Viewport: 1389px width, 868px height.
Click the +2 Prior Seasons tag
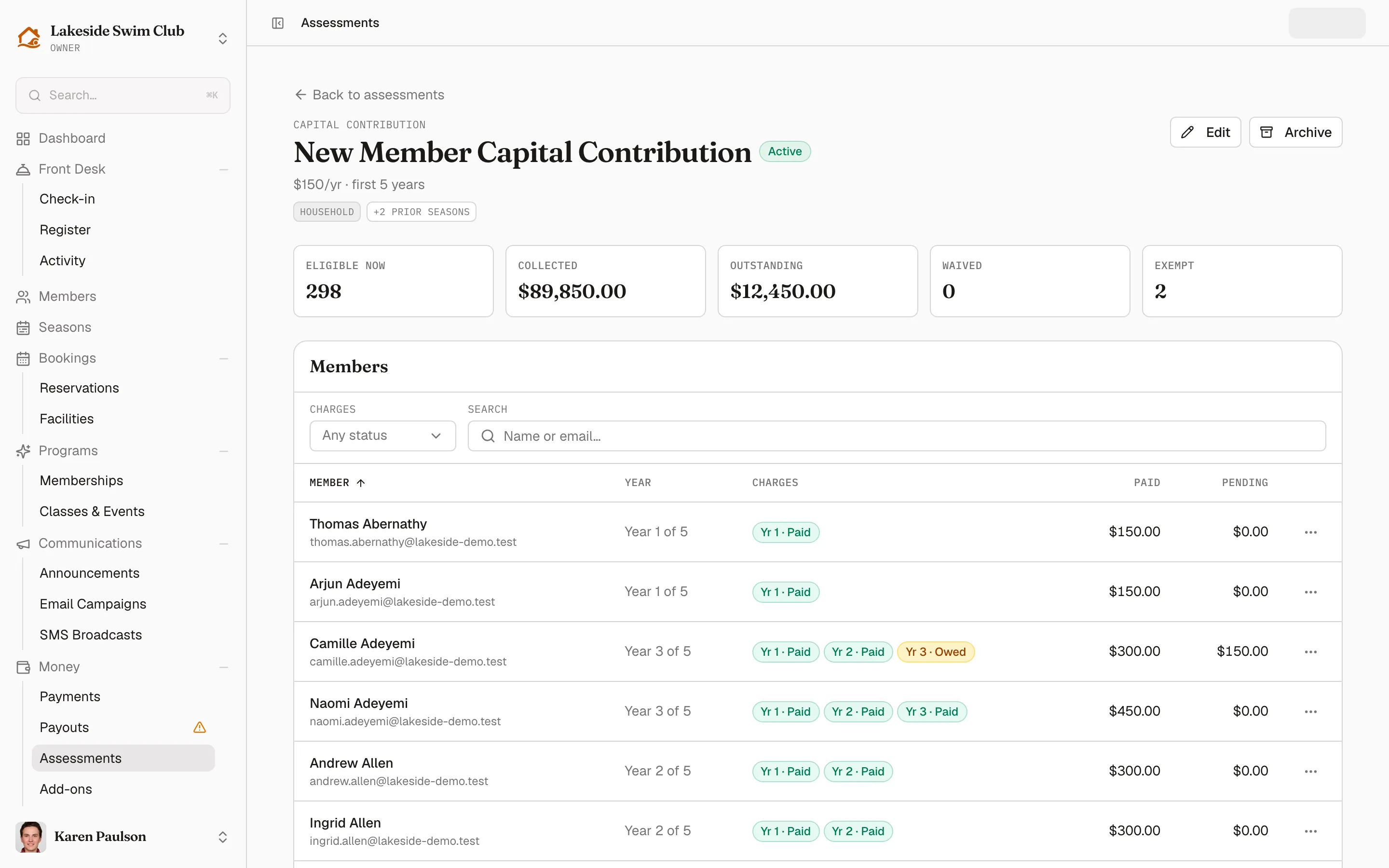422,212
